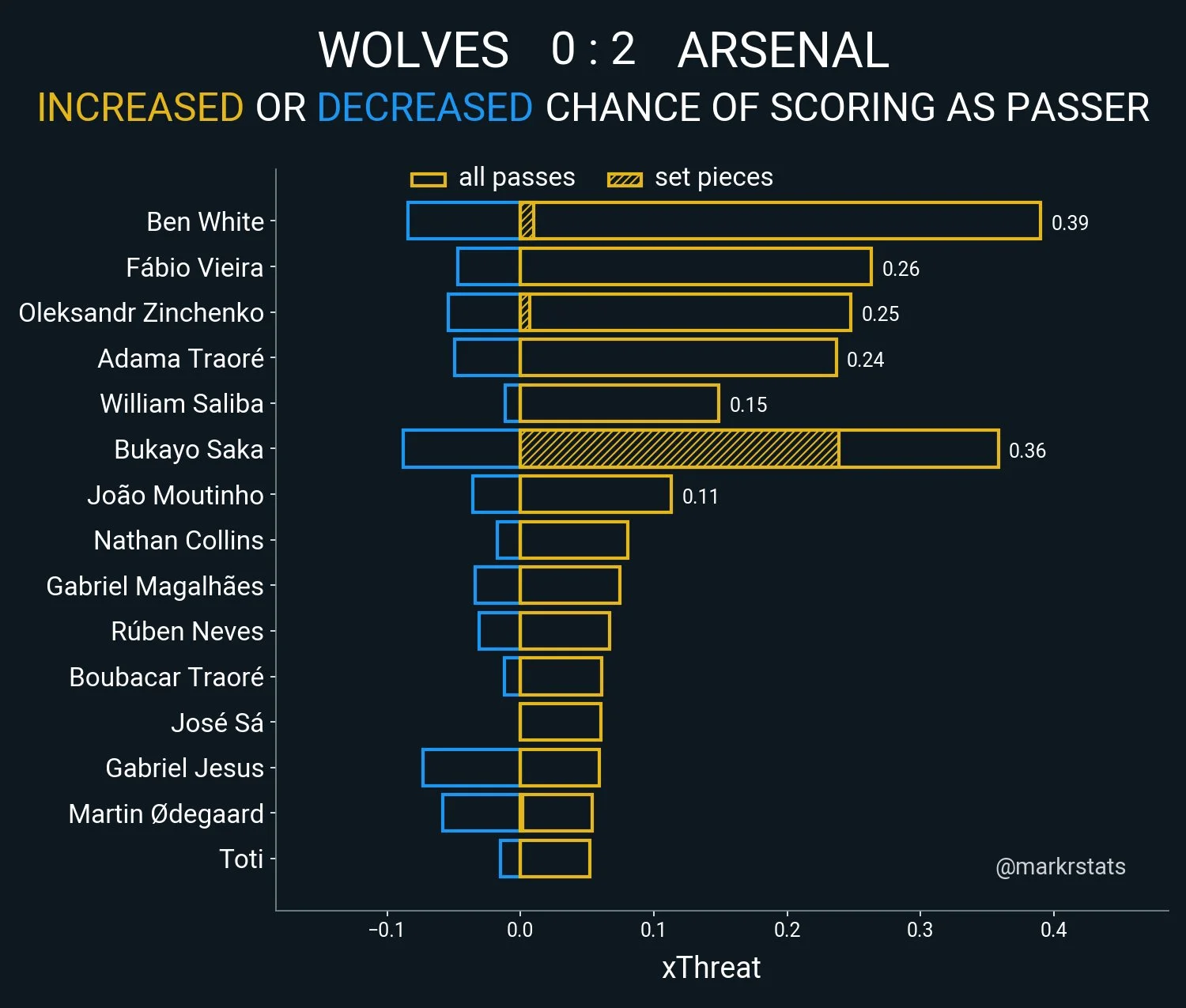Click Toti's yellow increased bar
The width and height of the screenshot is (1186, 1008).
coord(554,859)
